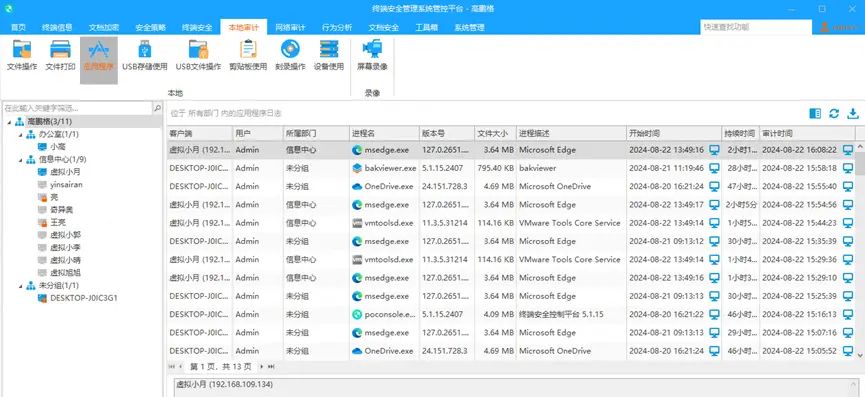This screenshot has height=397, width=865.
Task: Export logs with the download icon
Action: [853, 113]
